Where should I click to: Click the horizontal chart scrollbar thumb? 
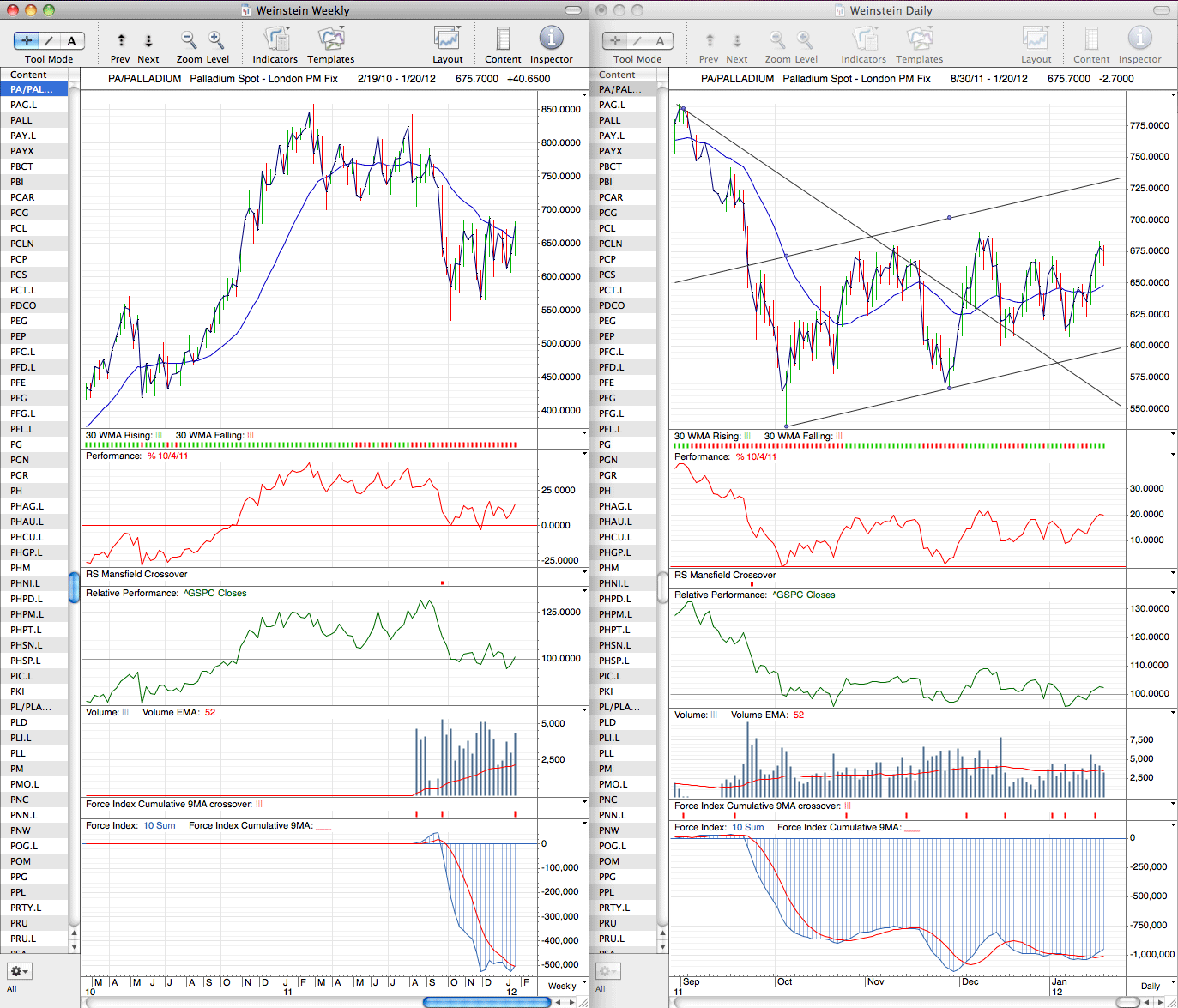(x=468, y=1002)
